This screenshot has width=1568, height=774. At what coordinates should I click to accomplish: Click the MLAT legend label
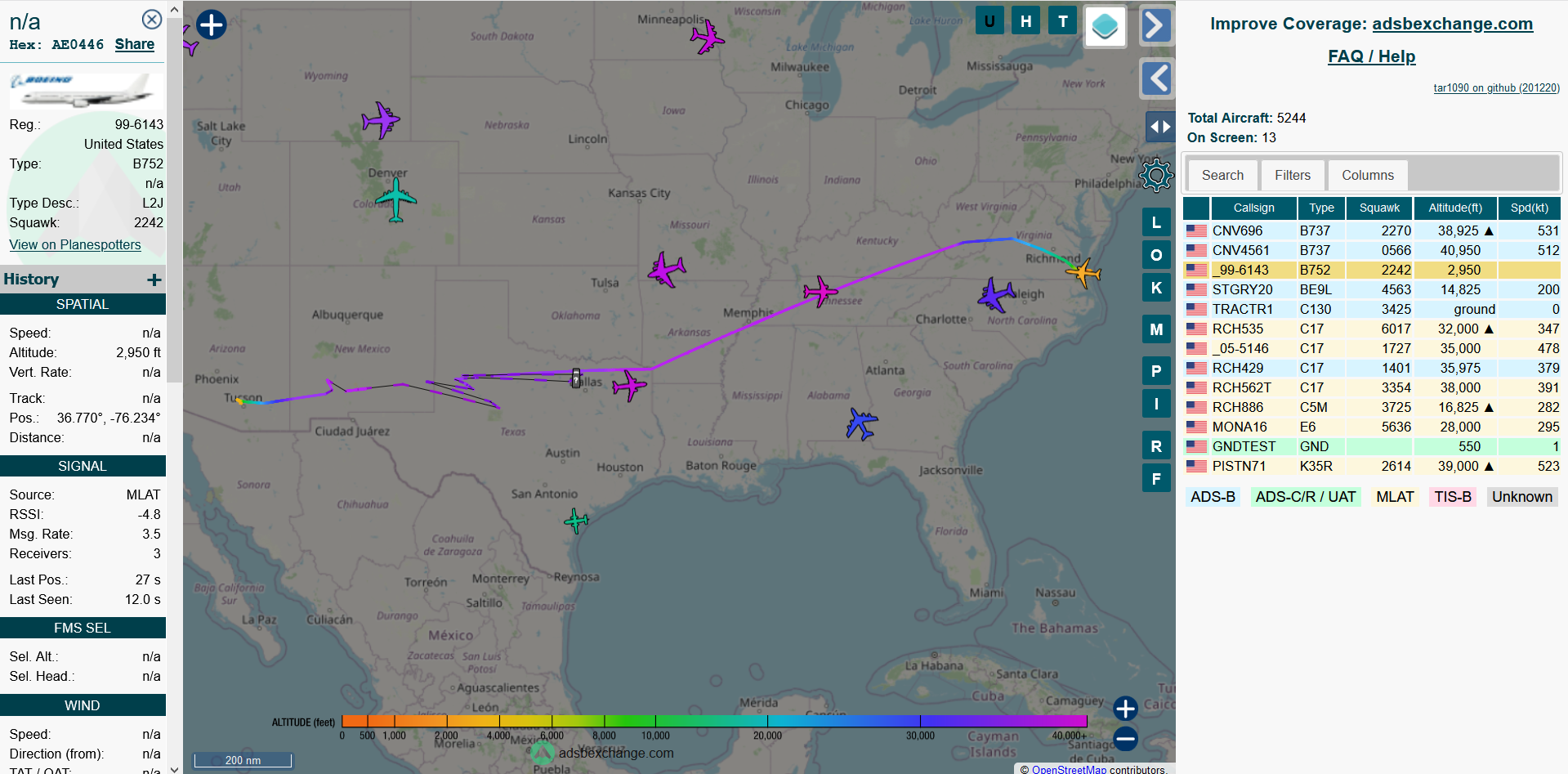click(x=1395, y=496)
